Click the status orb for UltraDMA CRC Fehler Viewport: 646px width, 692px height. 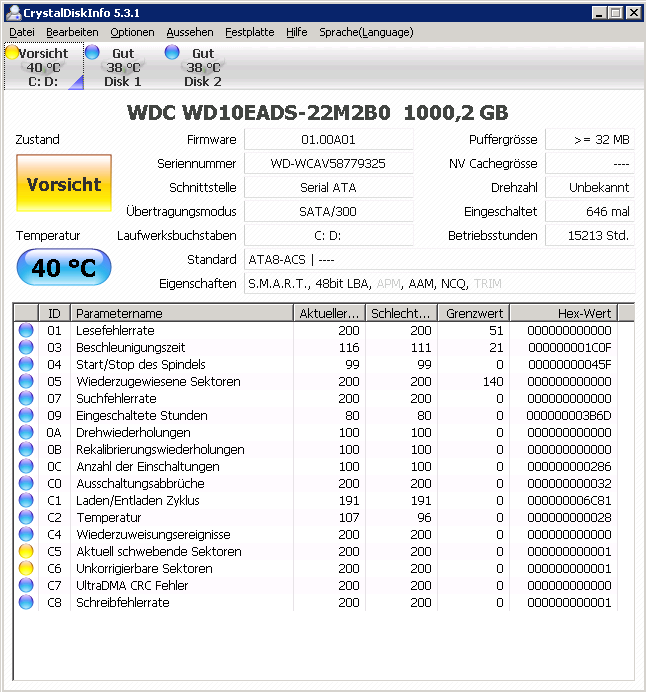click(26, 585)
